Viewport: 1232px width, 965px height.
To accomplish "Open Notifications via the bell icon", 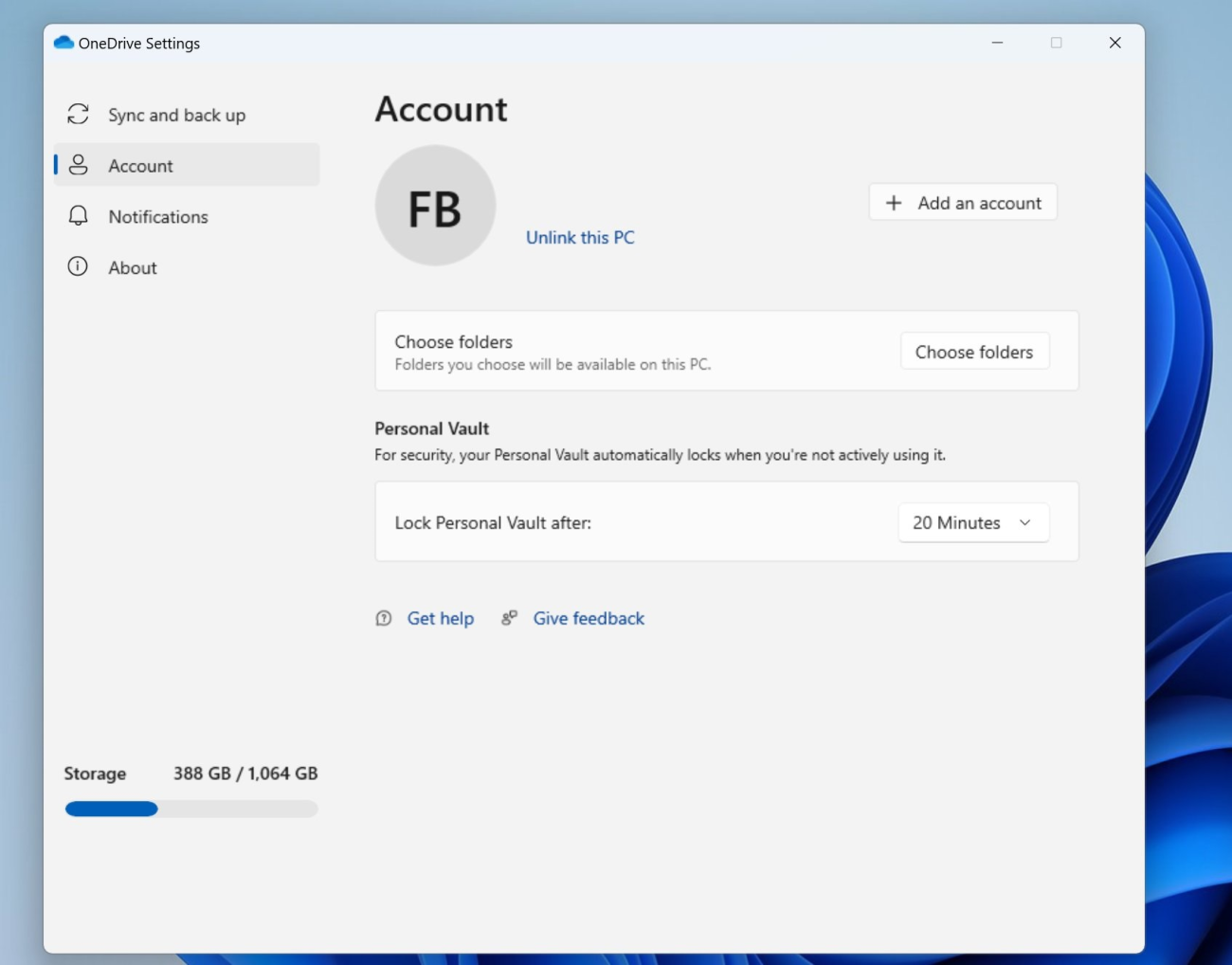I will click(x=77, y=216).
